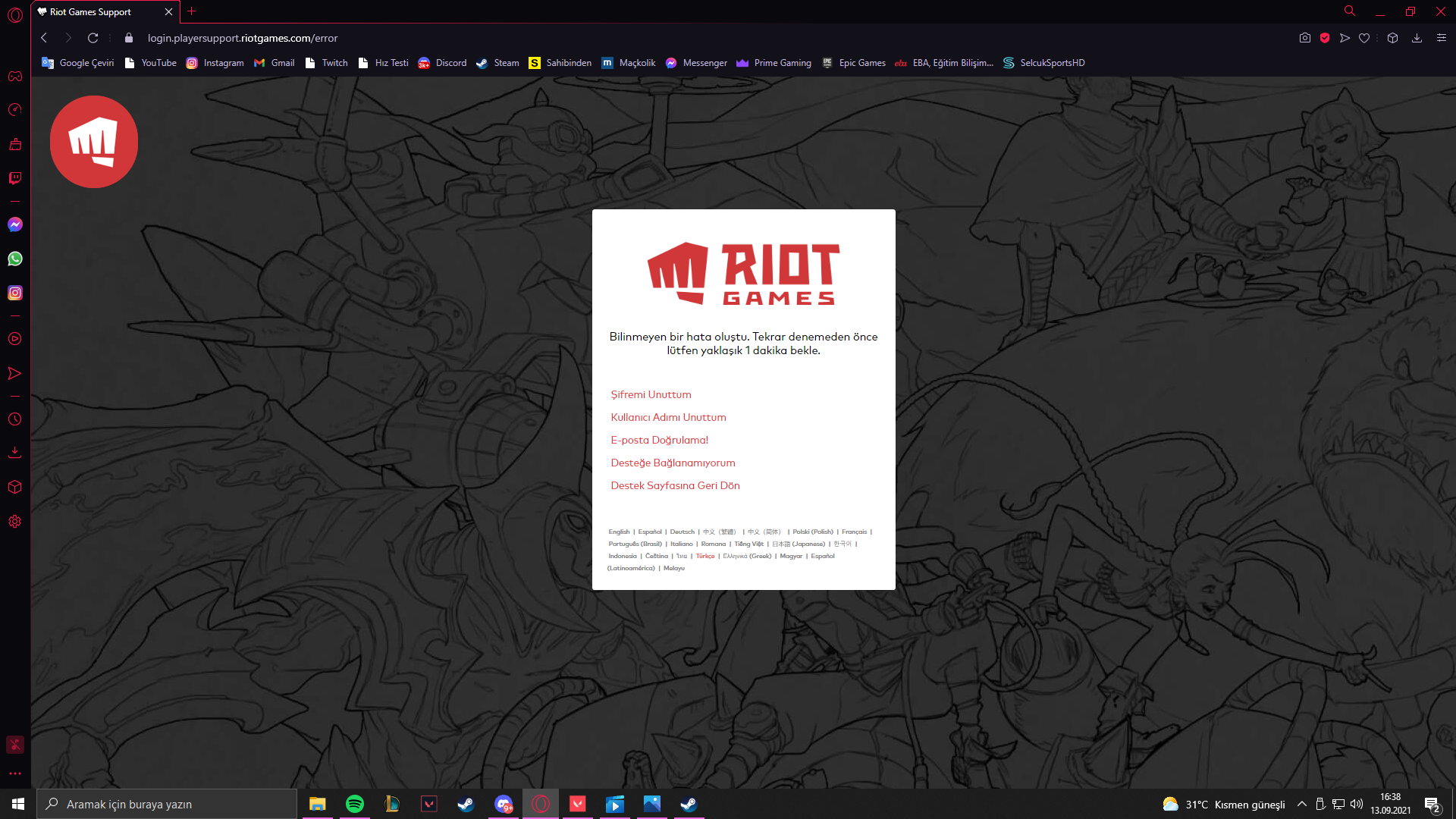
Task: Toggle the ad blocker shield icon
Action: tap(1325, 38)
